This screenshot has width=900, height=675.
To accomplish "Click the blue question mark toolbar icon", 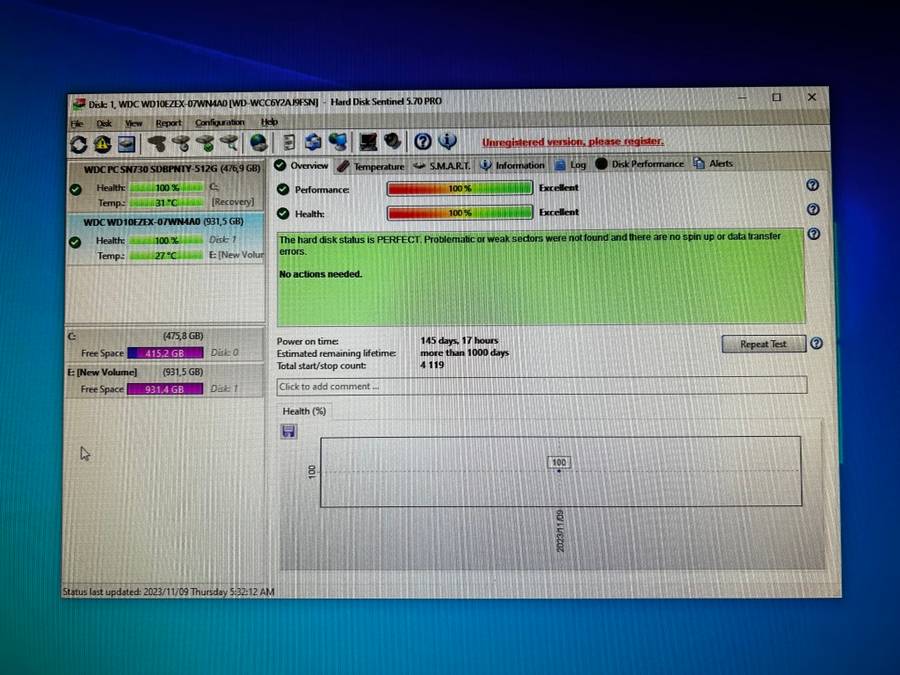I will click(x=423, y=142).
